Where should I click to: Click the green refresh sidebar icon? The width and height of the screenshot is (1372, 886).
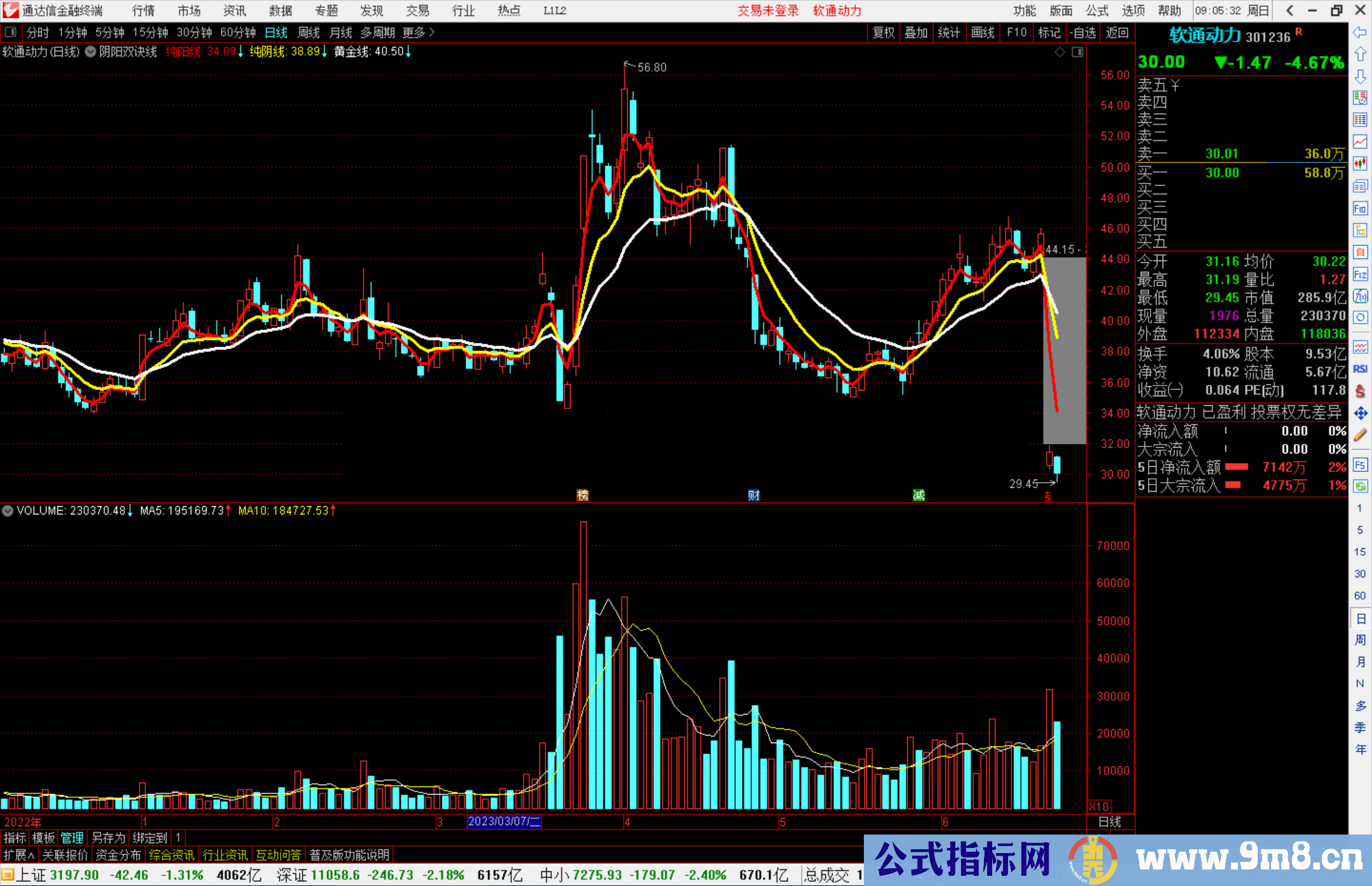[1360, 486]
